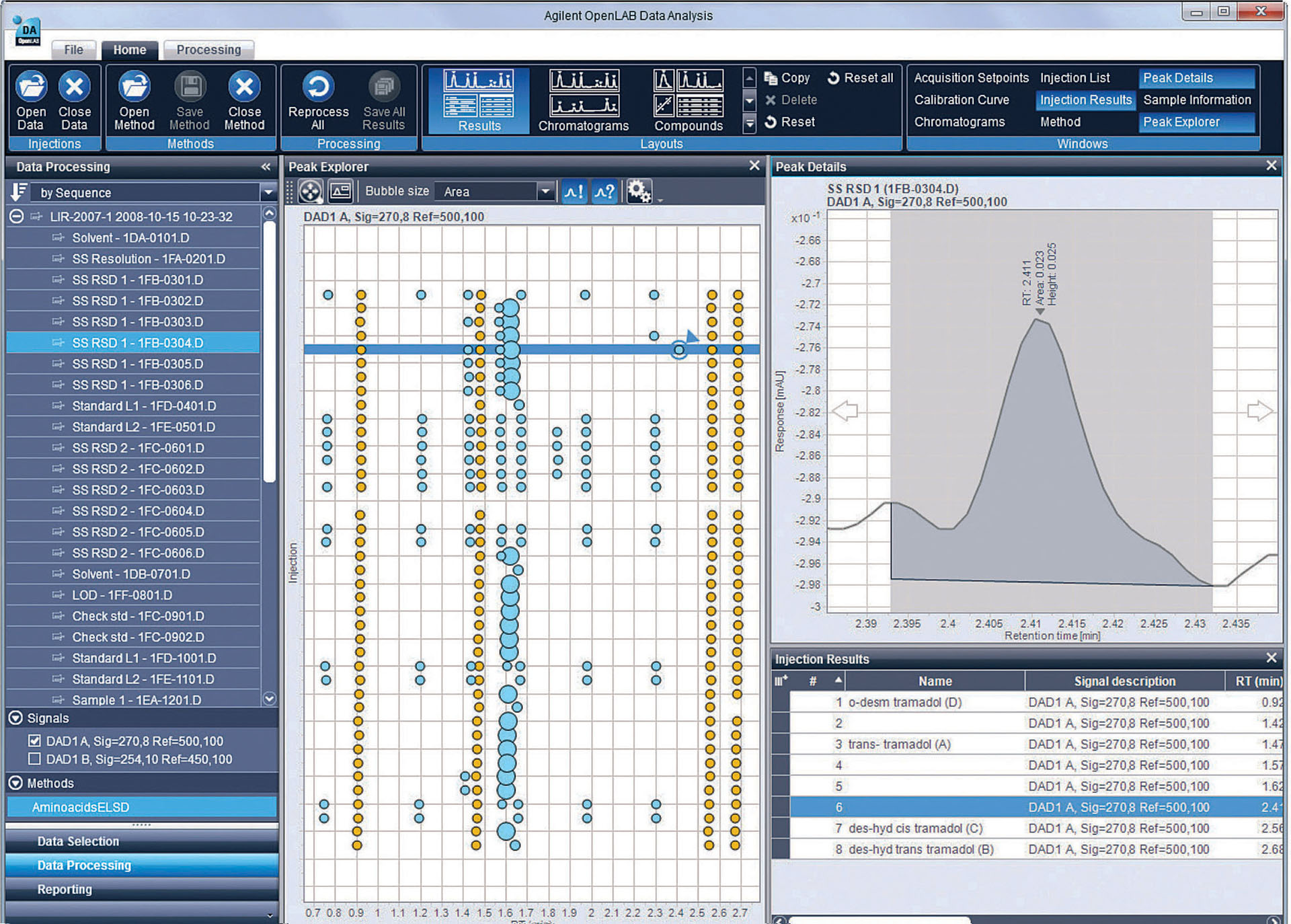The image size is (1291, 924).
Task: Toggle the Injection Results window
Action: point(1085,100)
